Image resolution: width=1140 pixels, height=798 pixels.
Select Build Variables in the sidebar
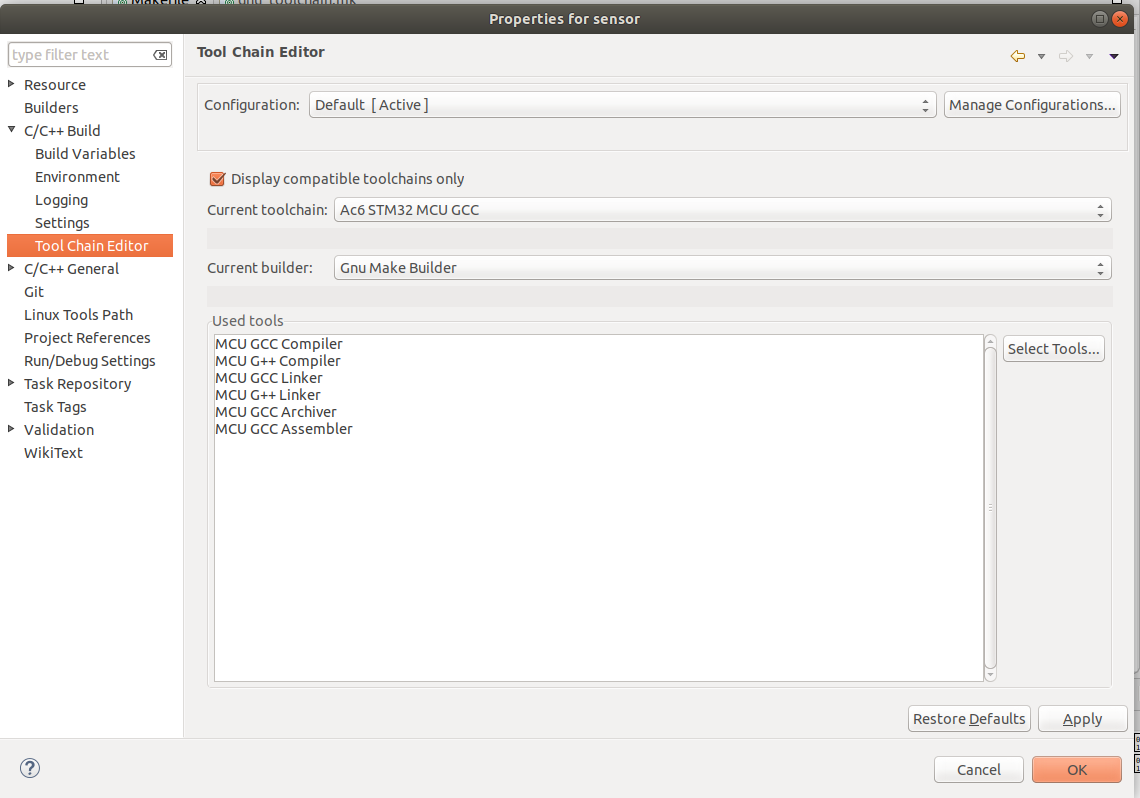point(85,154)
